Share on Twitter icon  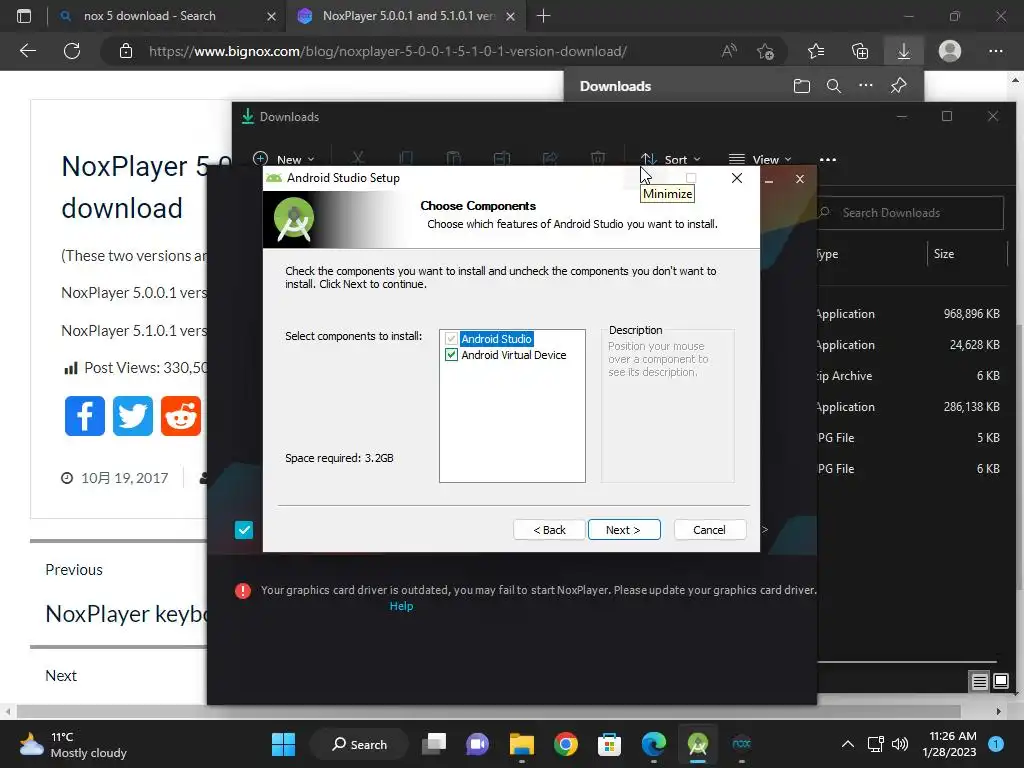pyautogui.click(x=133, y=416)
